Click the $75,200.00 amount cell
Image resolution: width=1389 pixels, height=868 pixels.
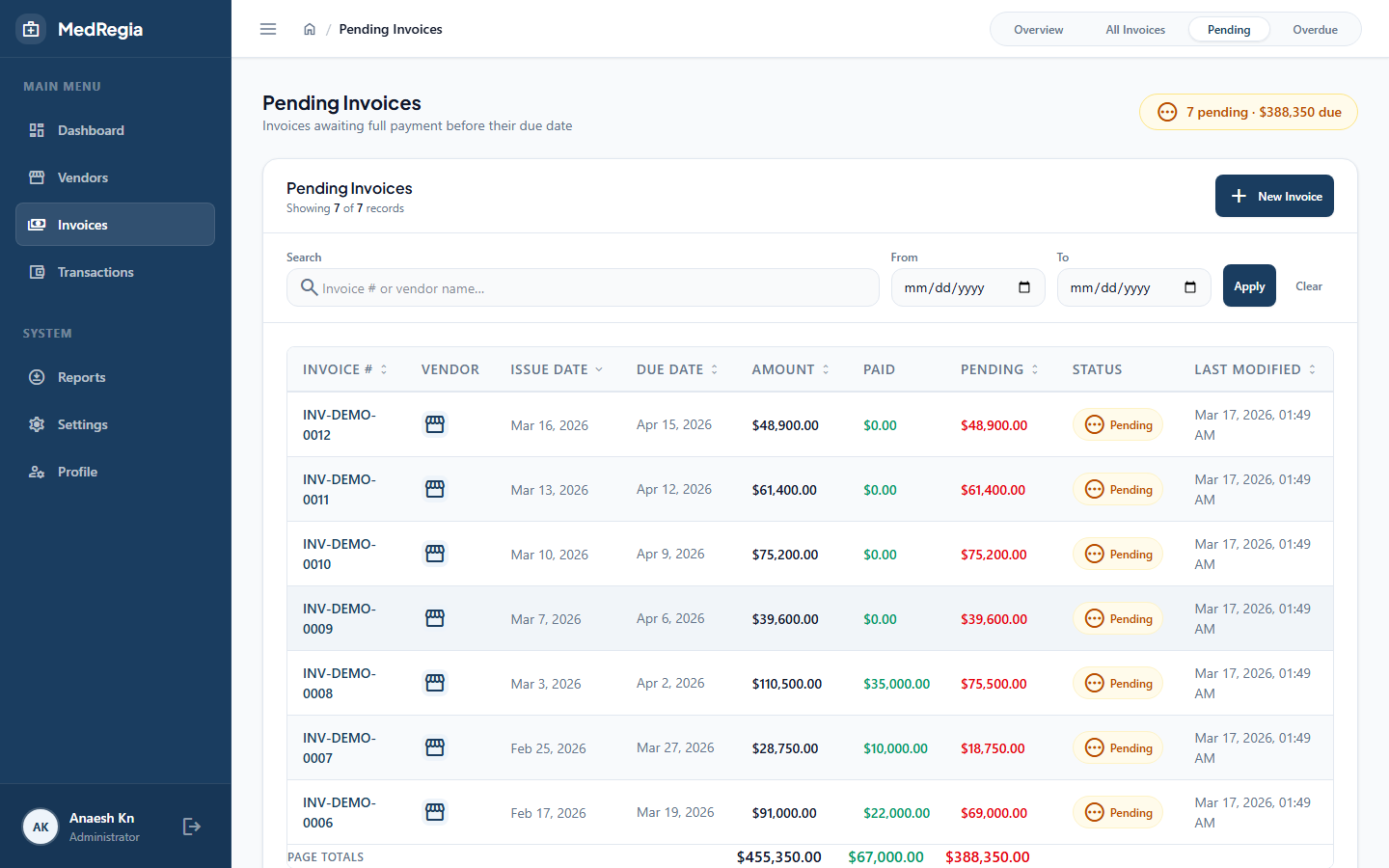(785, 555)
